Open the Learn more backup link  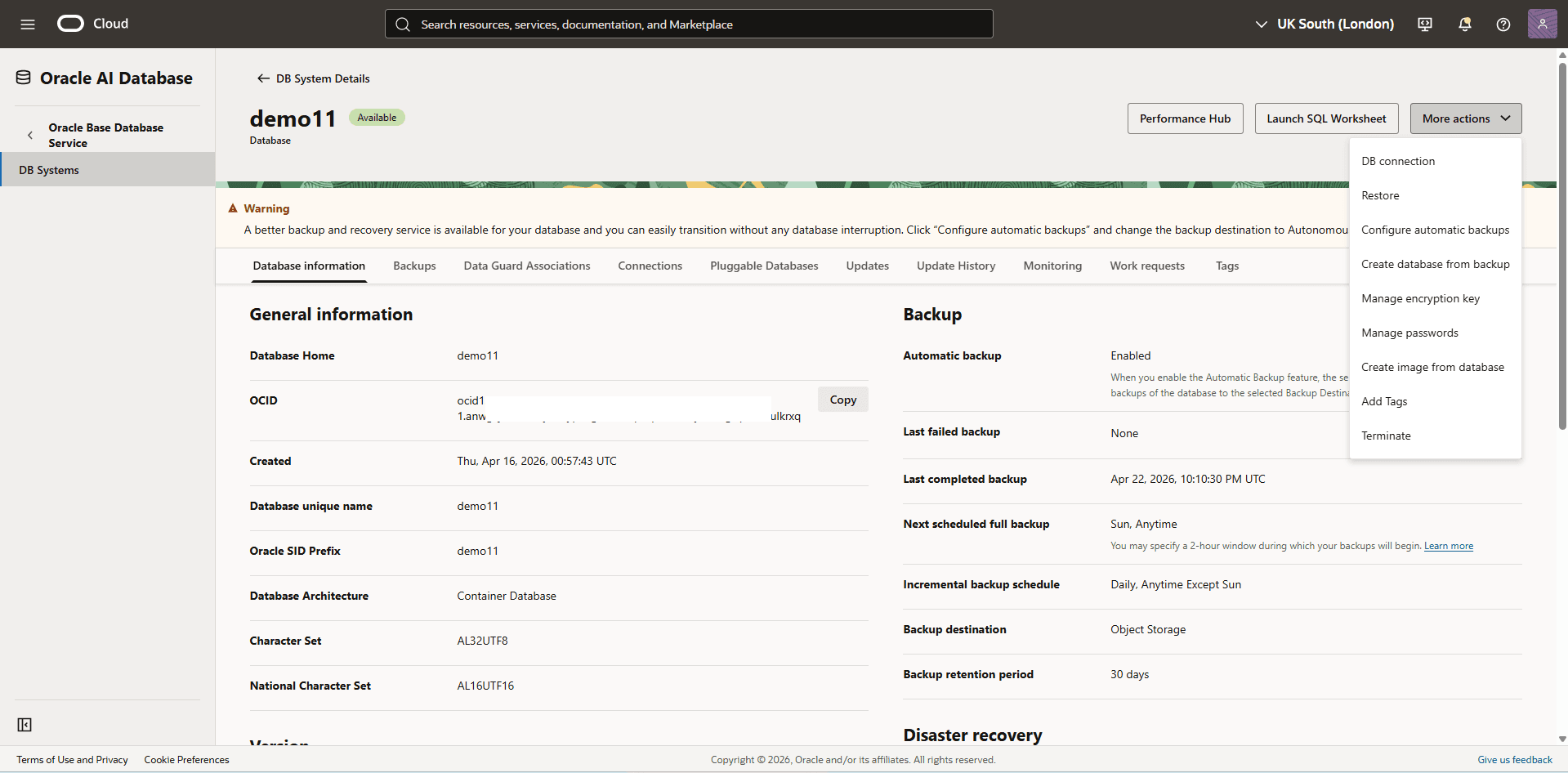pyautogui.click(x=1448, y=546)
